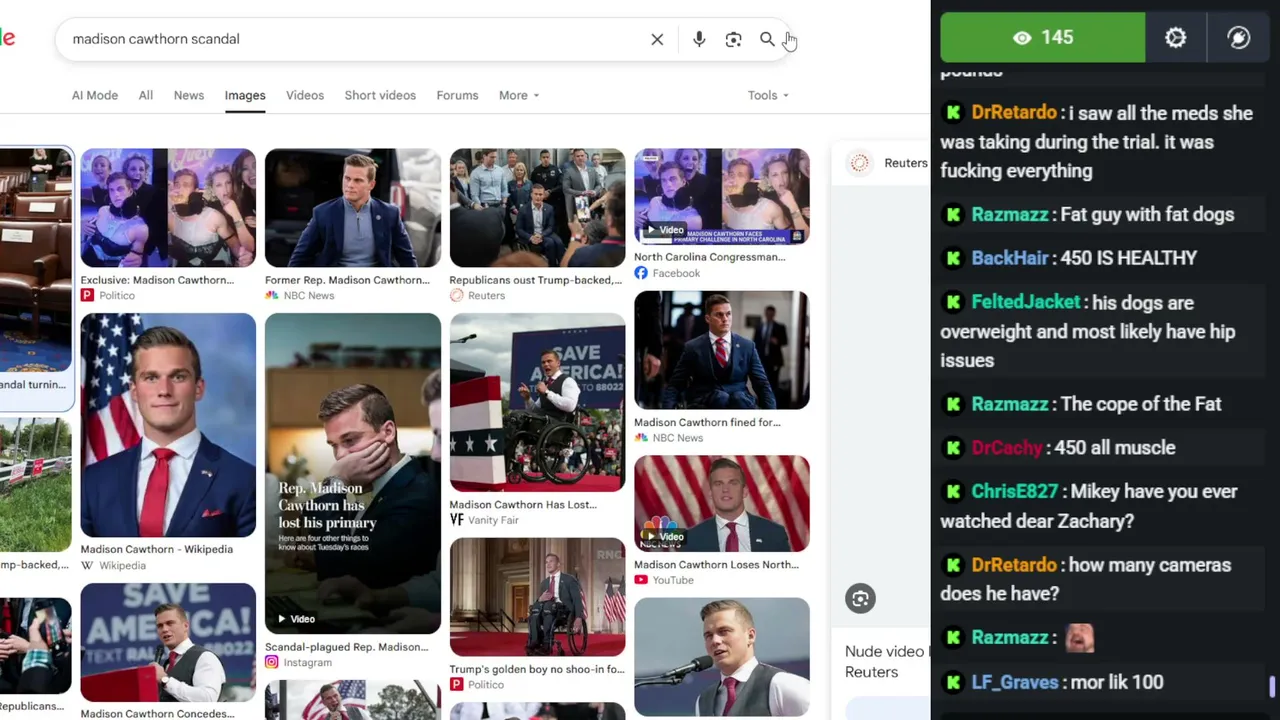Screen dimensions: 1280x720
Task: Click the Kick badge beside BackHair
Action: click(x=953, y=258)
